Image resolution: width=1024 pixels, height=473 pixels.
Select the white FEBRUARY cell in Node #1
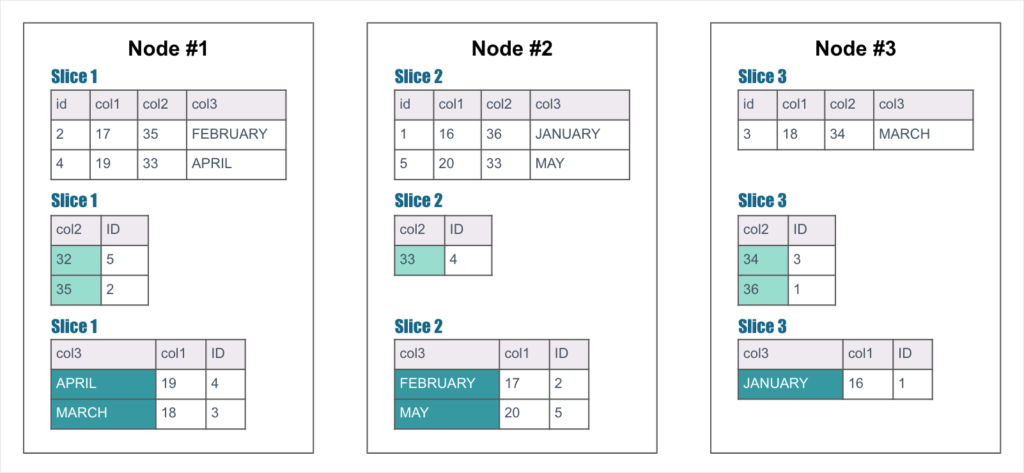pos(235,134)
